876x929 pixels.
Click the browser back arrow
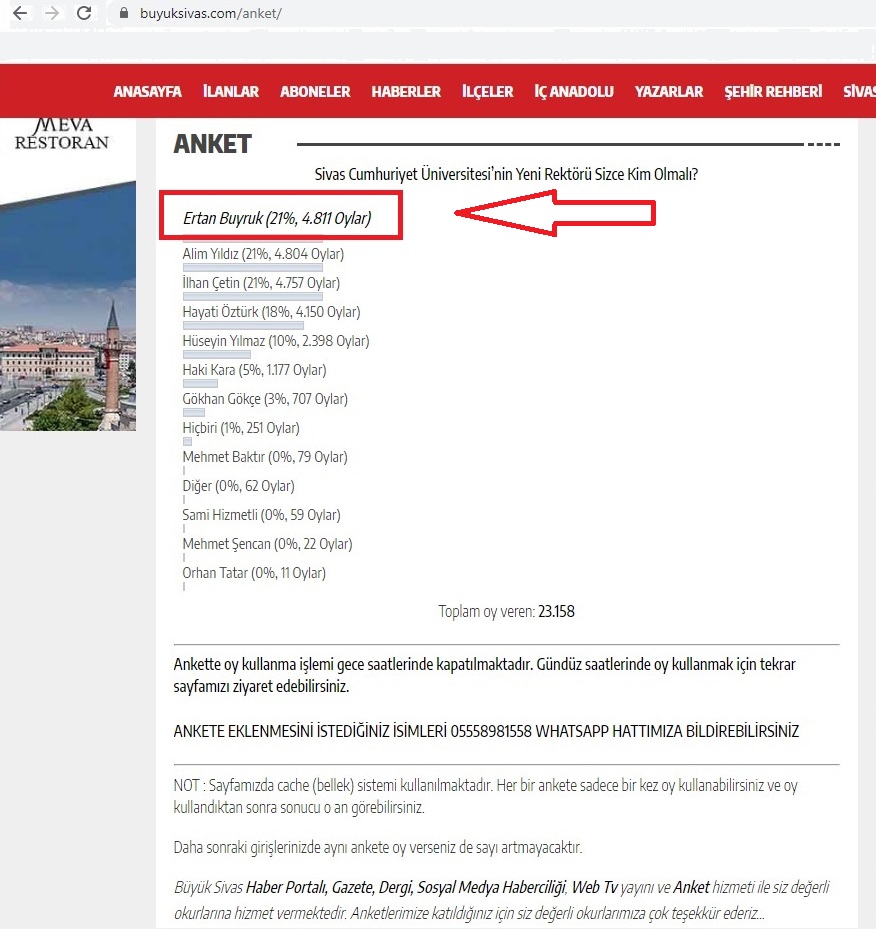[19, 14]
